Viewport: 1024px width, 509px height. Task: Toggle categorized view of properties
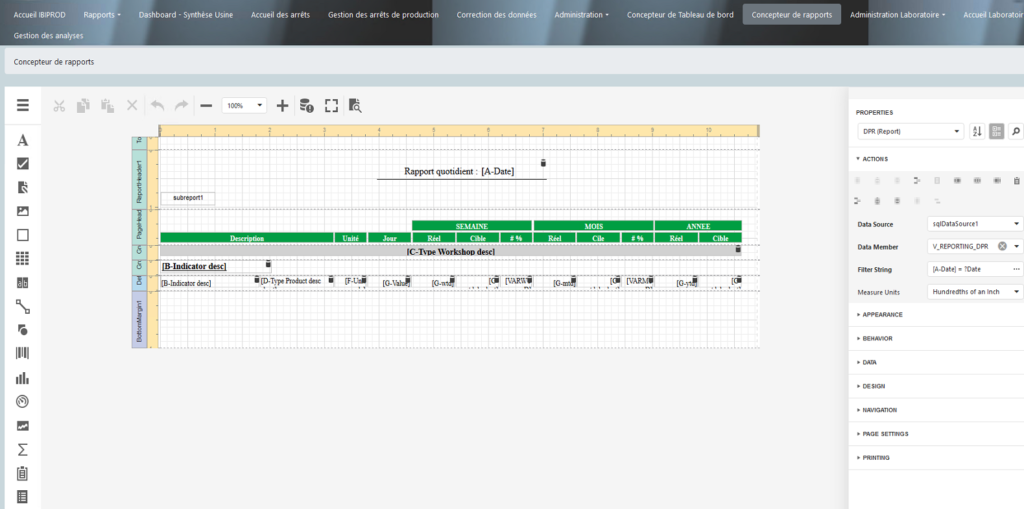996,131
